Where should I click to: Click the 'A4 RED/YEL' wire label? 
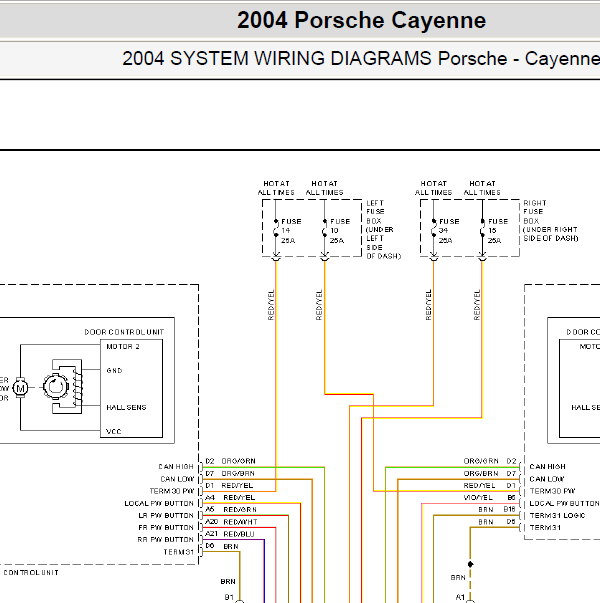tap(230, 498)
